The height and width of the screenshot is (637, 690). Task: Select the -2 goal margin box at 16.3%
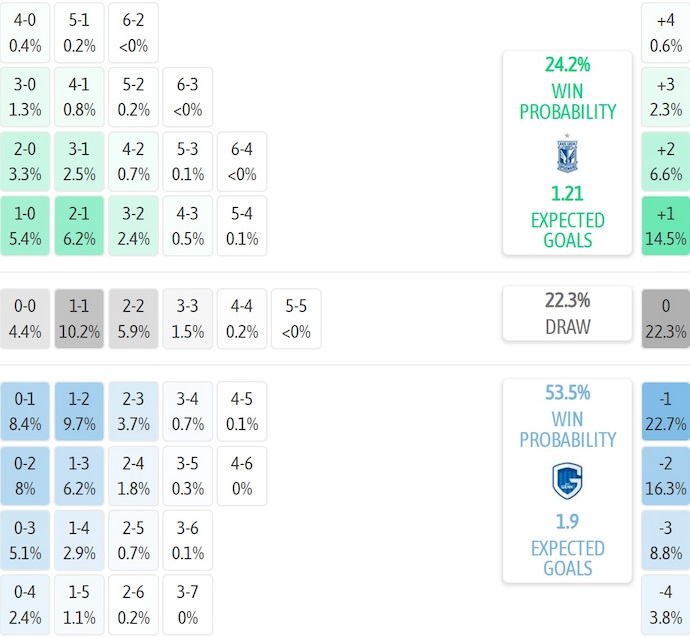[666, 476]
